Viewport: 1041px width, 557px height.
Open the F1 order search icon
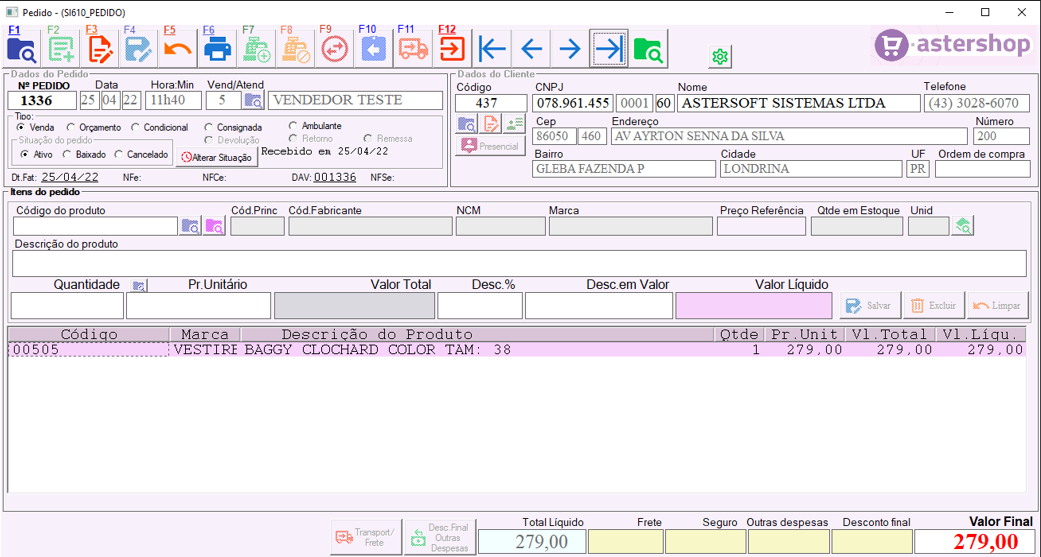(22, 48)
